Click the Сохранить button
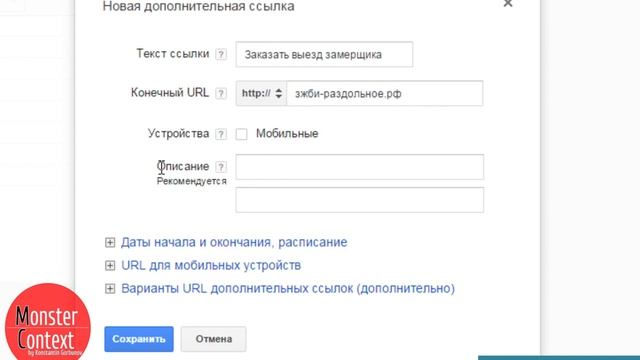The height and width of the screenshot is (360, 640). click(x=139, y=339)
